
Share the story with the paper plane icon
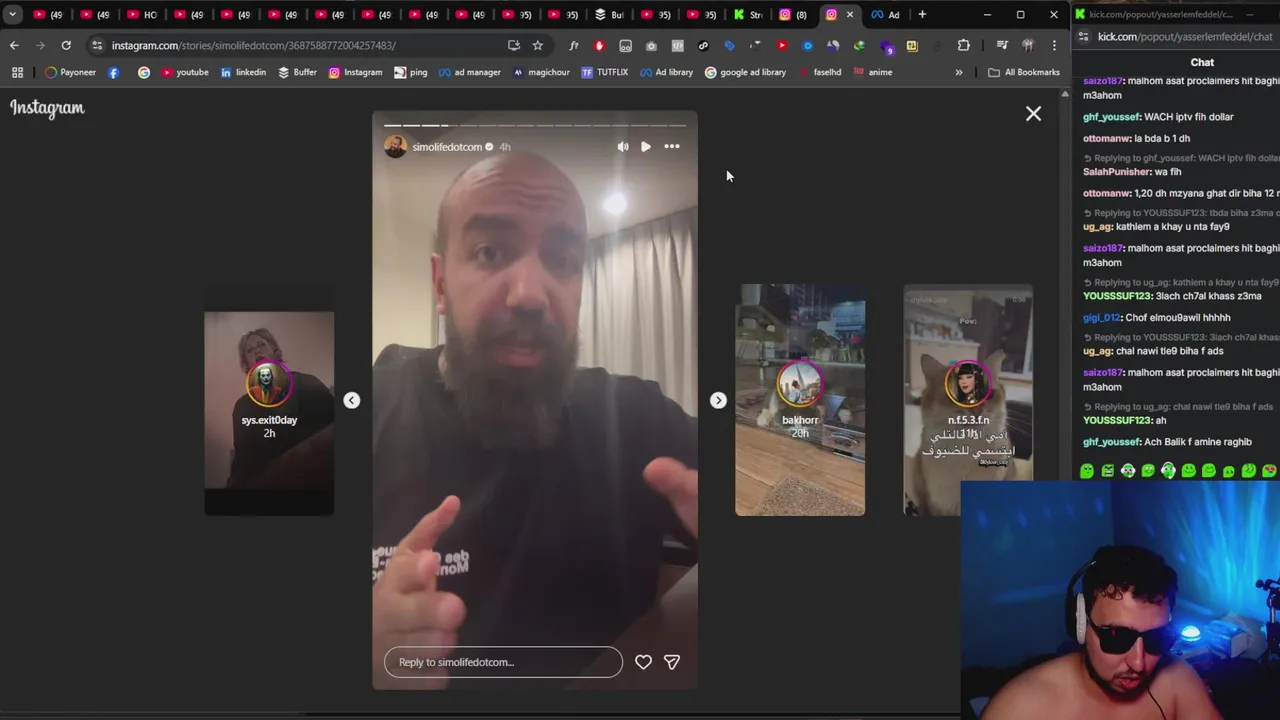(x=672, y=662)
